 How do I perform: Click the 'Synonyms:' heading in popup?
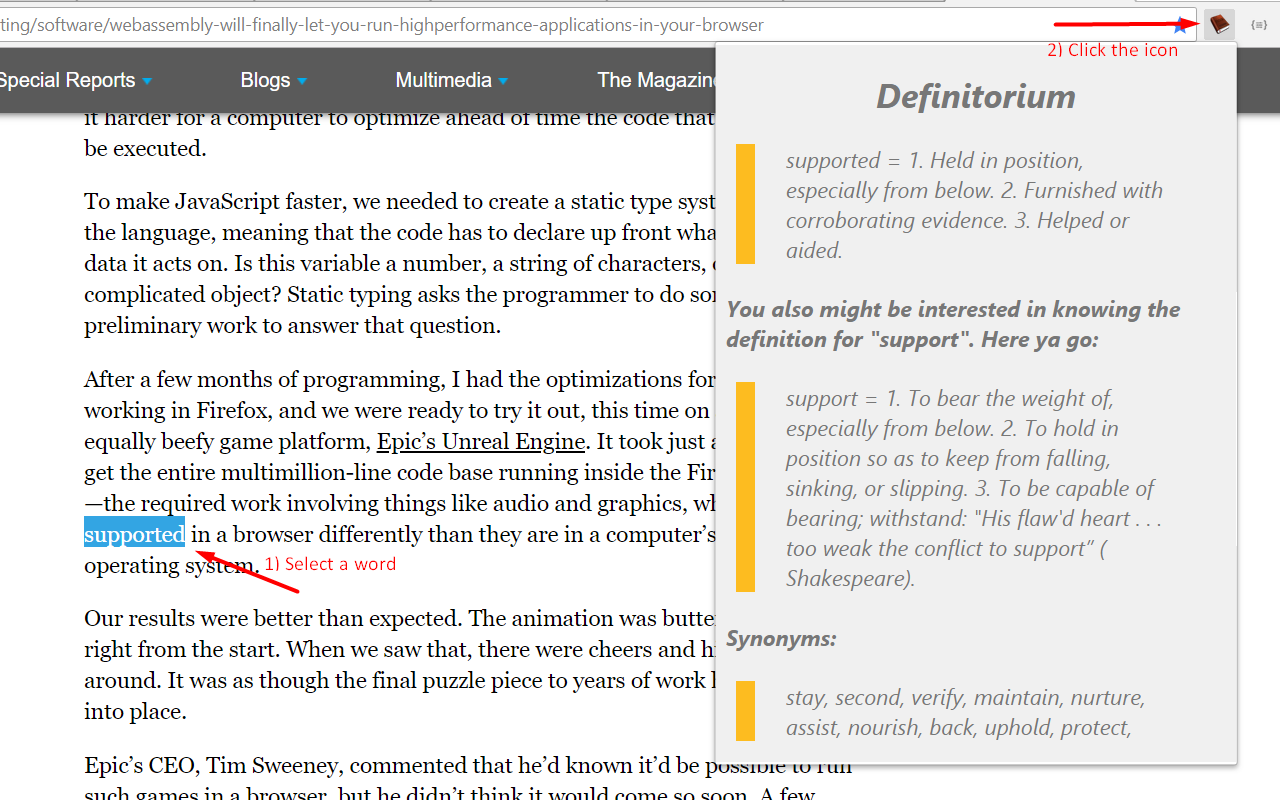[781, 638]
